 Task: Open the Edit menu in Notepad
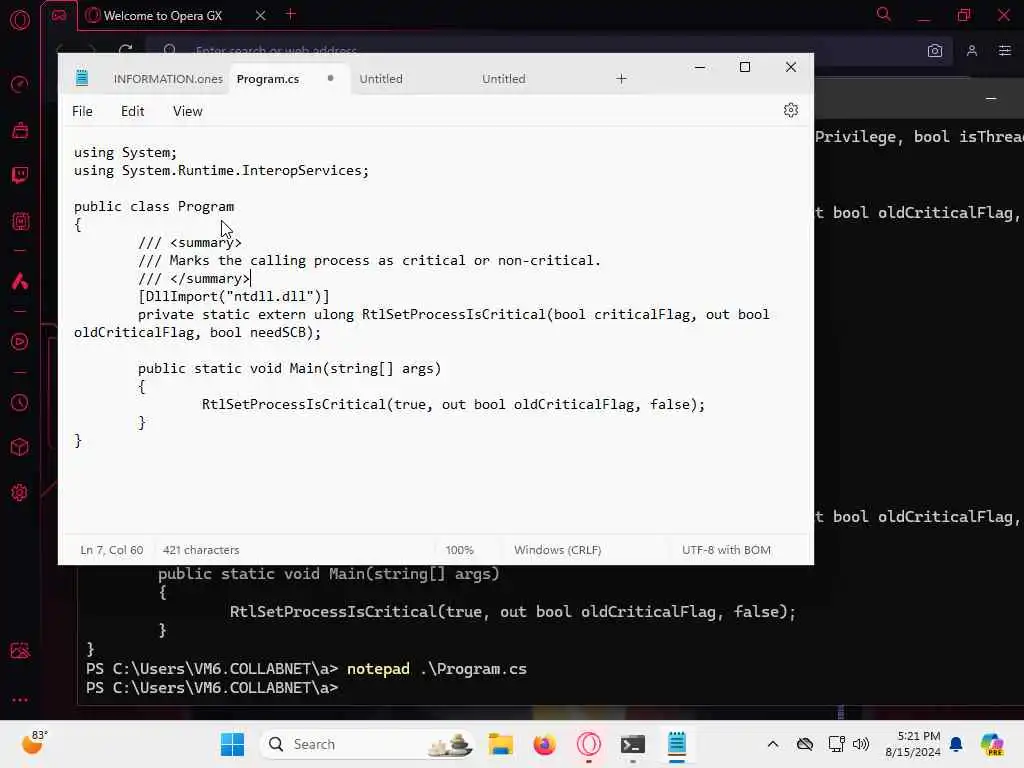pyautogui.click(x=133, y=111)
